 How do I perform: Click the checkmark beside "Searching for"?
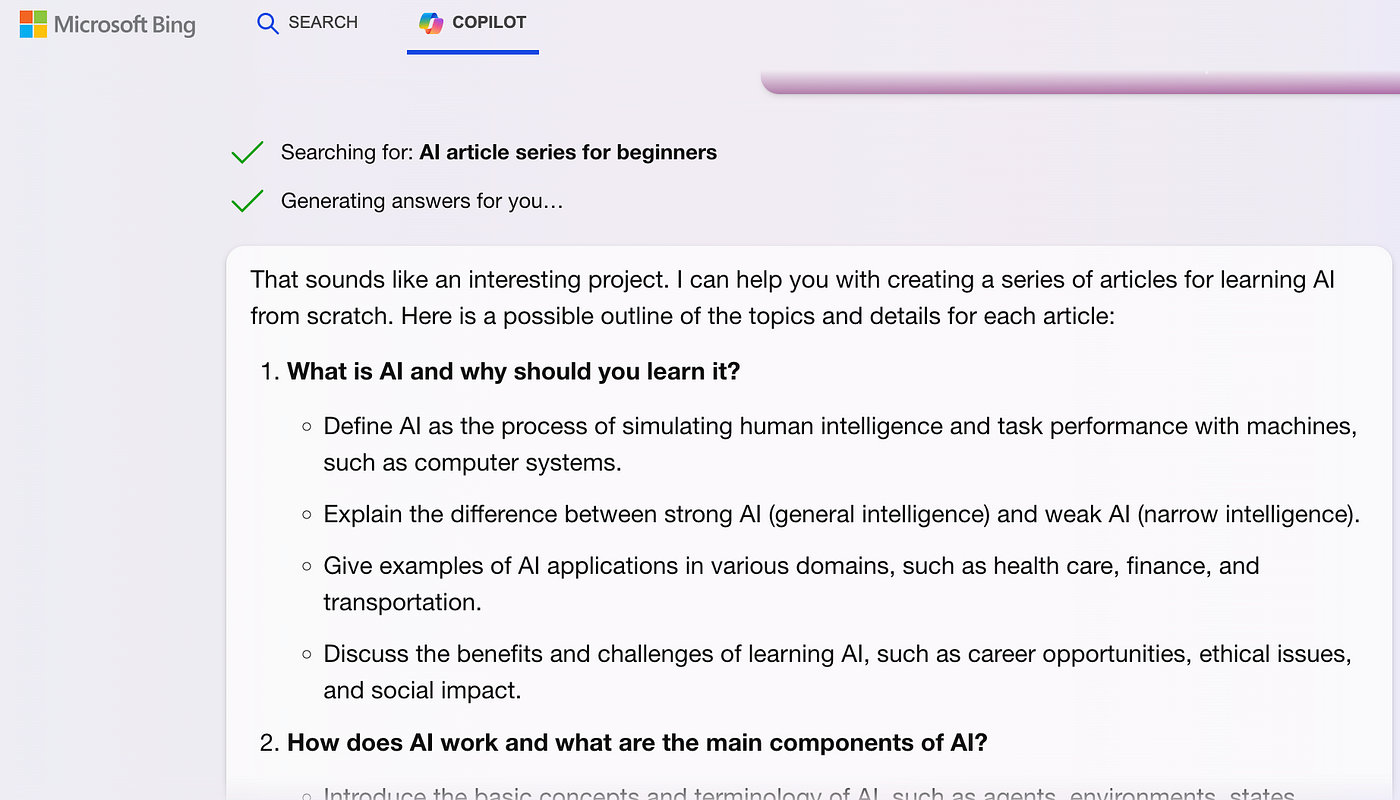[247, 152]
